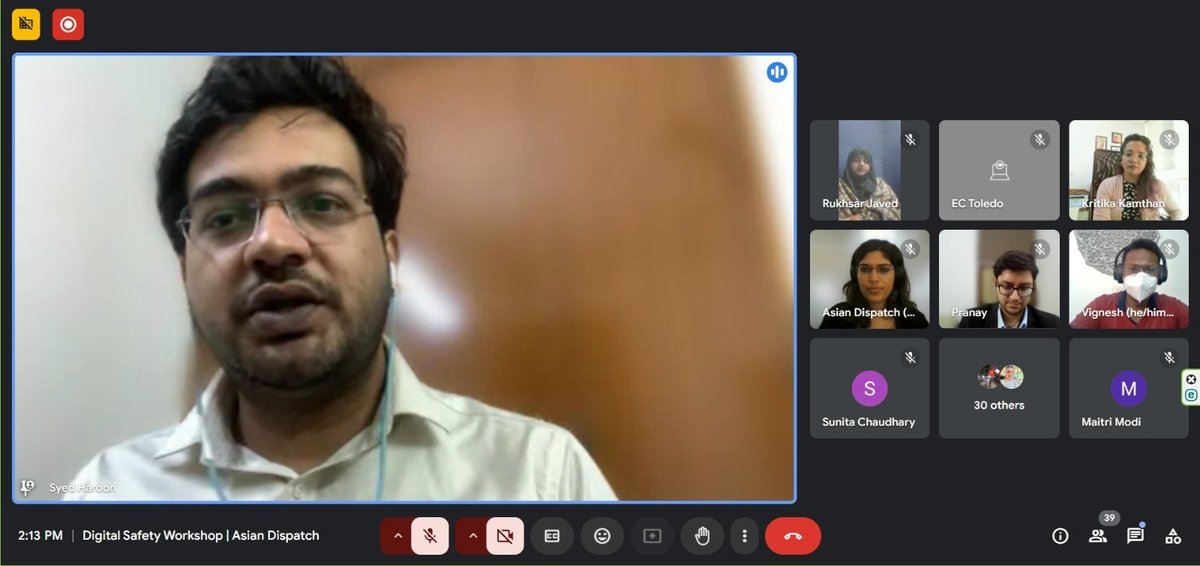Click the purple M avatar of Maitri
The image size is (1200, 566).
[1128, 388]
